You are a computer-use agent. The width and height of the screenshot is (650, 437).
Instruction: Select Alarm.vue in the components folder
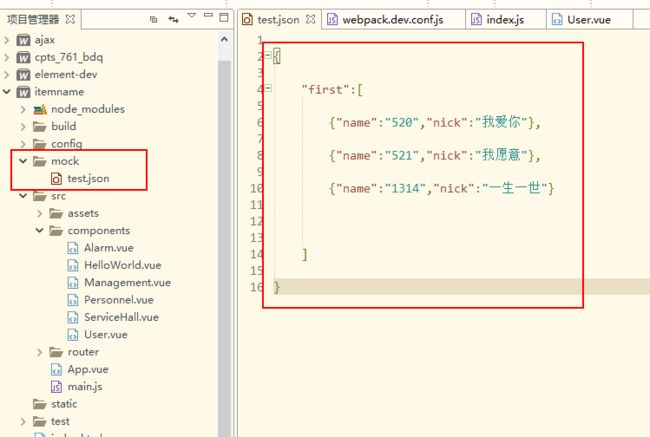[x=109, y=248]
